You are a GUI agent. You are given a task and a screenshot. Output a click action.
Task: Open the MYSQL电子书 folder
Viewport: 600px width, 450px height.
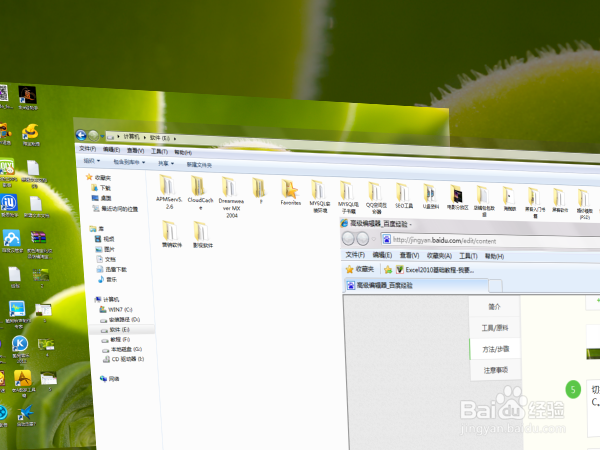pos(348,197)
